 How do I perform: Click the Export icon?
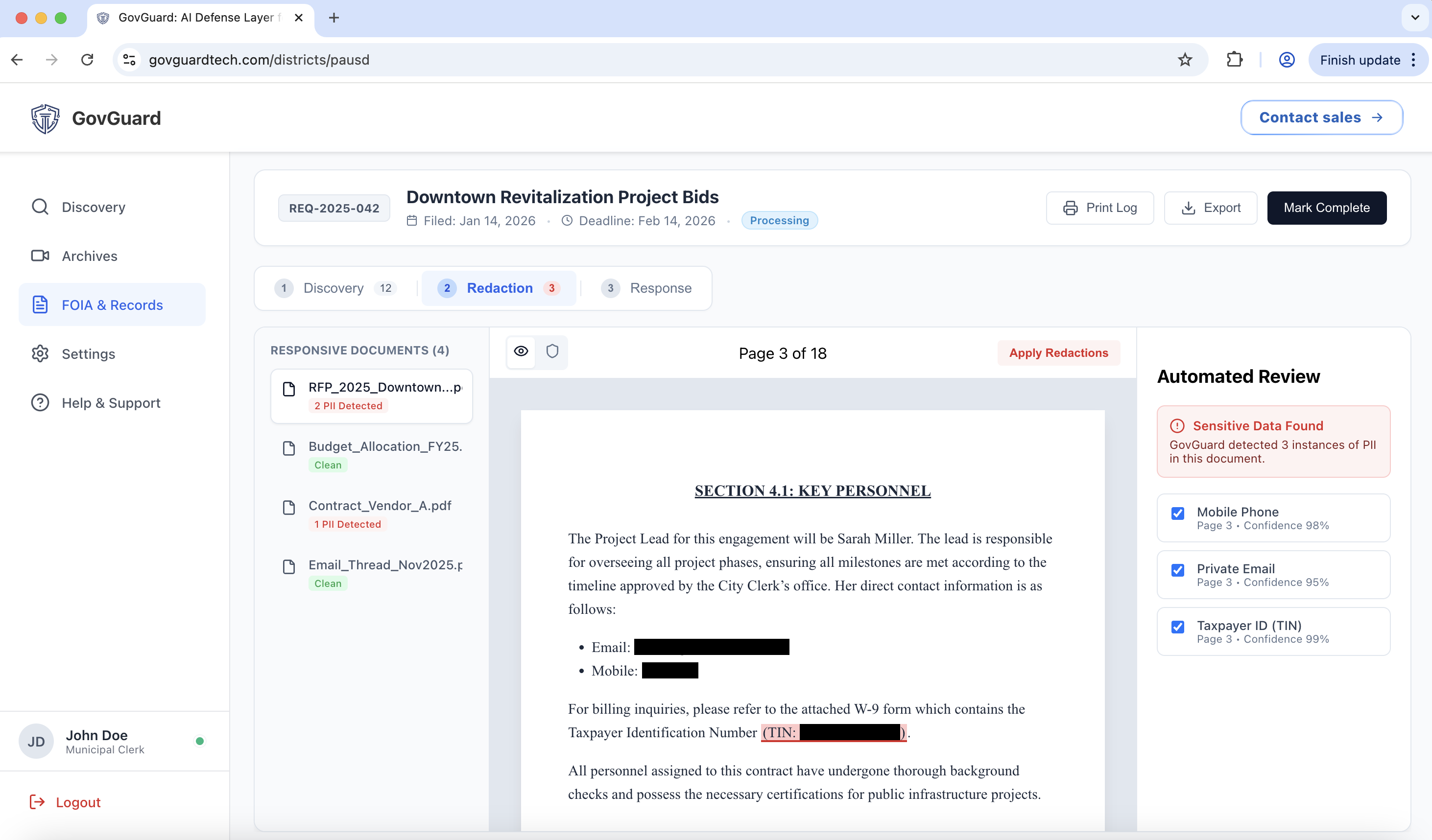point(1188,208)
